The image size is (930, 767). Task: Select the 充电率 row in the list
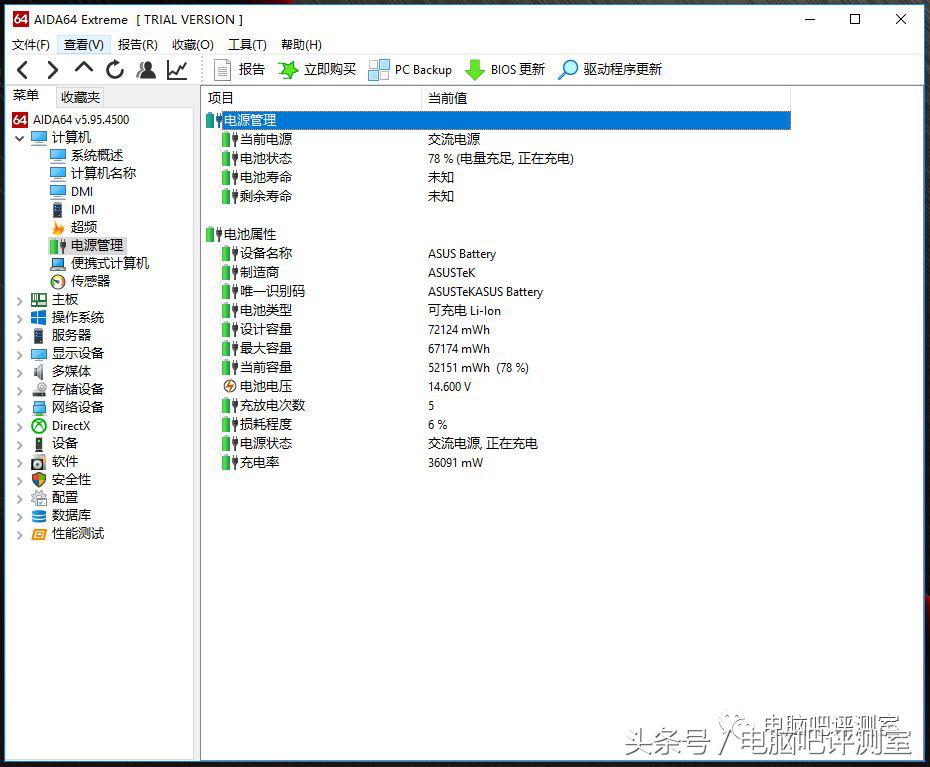(x=258, y=462)
